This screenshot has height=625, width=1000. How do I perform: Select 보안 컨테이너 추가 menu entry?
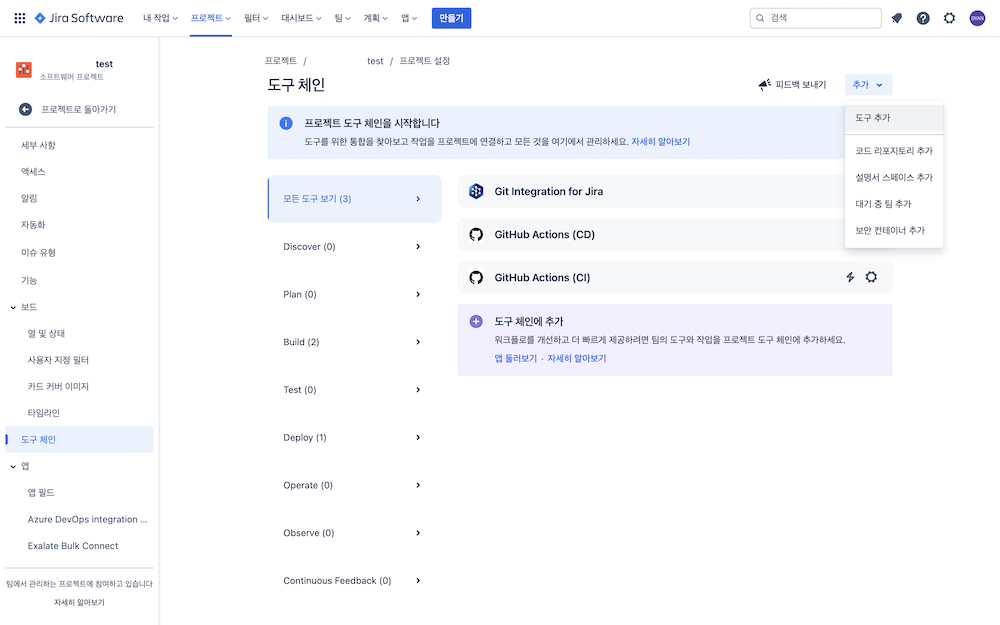click(x=893, y=230)
